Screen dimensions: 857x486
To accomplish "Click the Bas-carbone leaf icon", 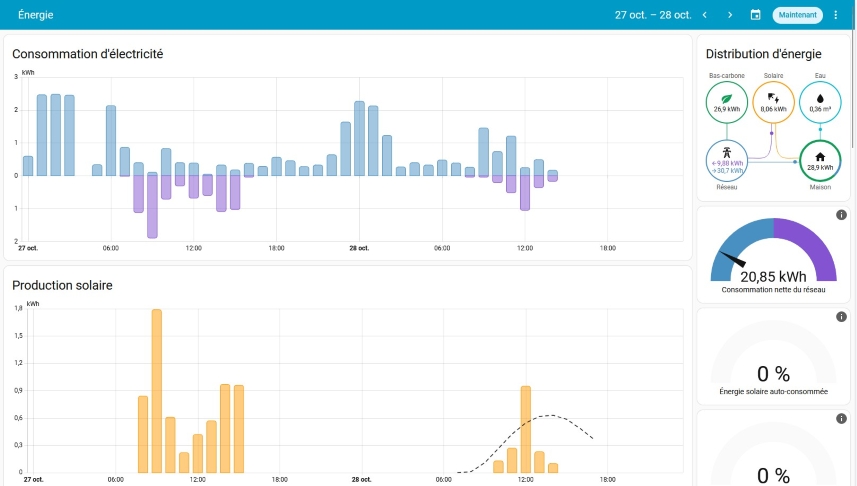I will tap(726, 97).
